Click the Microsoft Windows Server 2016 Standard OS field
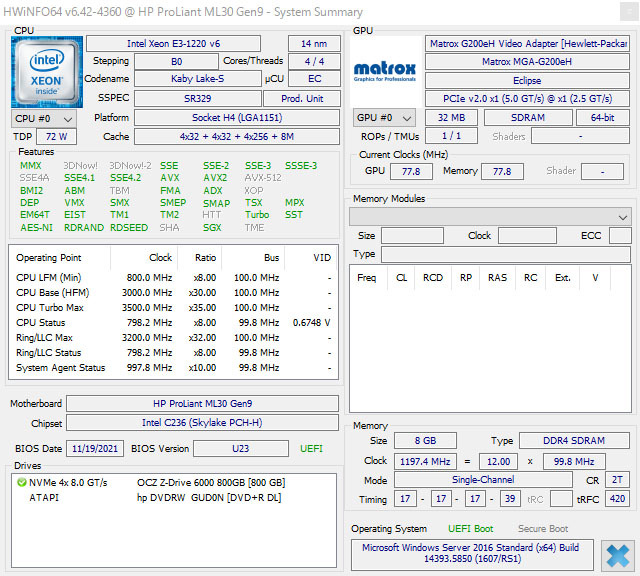640x576 pixels. pos(472,554)
